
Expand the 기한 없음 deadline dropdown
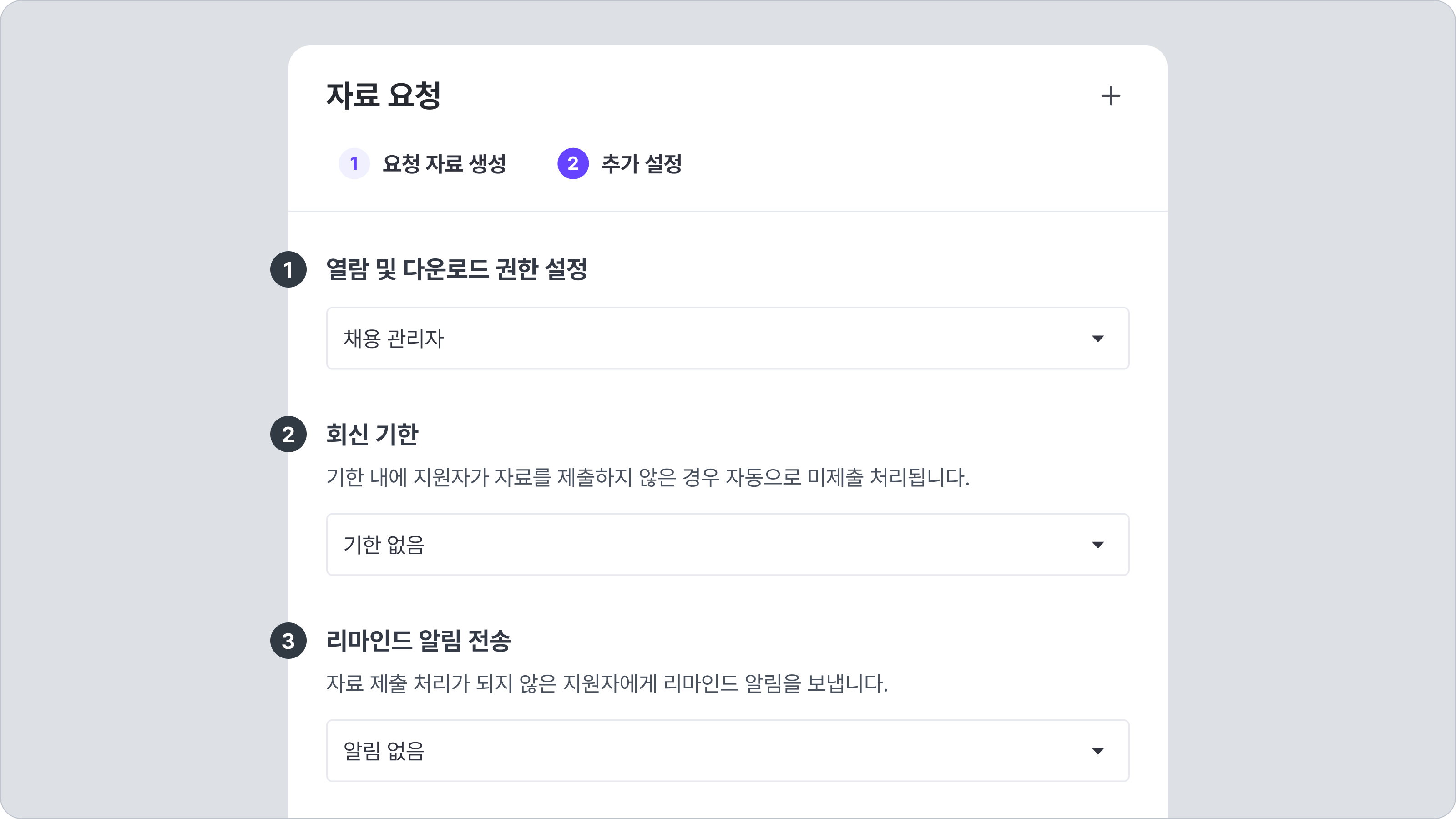pyautogui.click(x=727, y=545)
